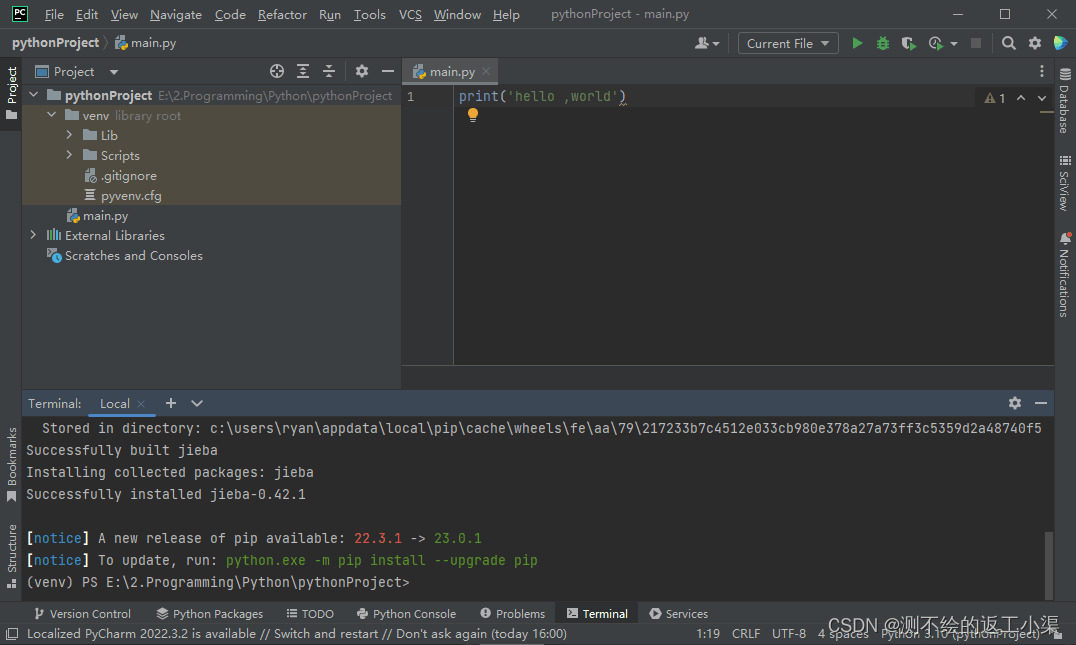Open the Services tool window
This screenshot has height=645, width=1076.
678,613
